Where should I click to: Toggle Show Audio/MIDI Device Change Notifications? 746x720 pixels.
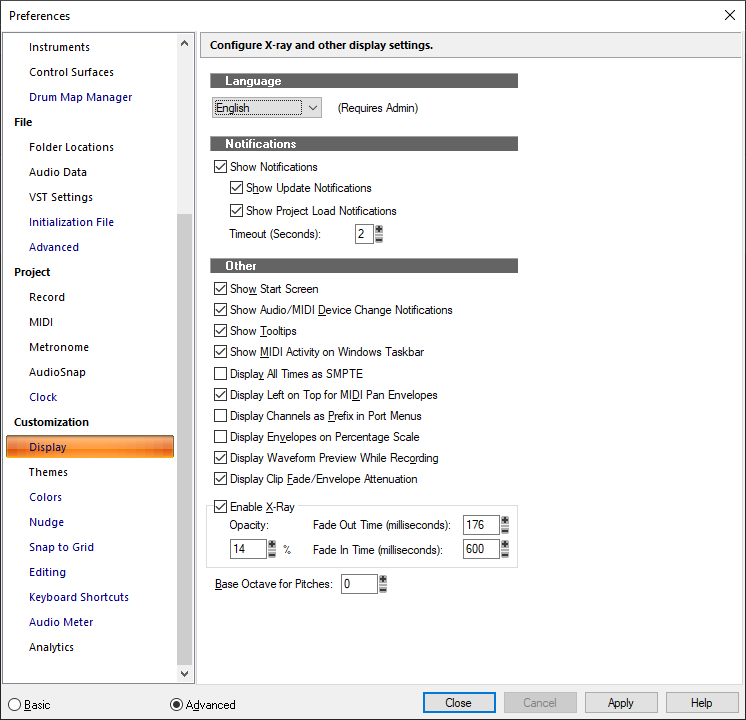220,309
